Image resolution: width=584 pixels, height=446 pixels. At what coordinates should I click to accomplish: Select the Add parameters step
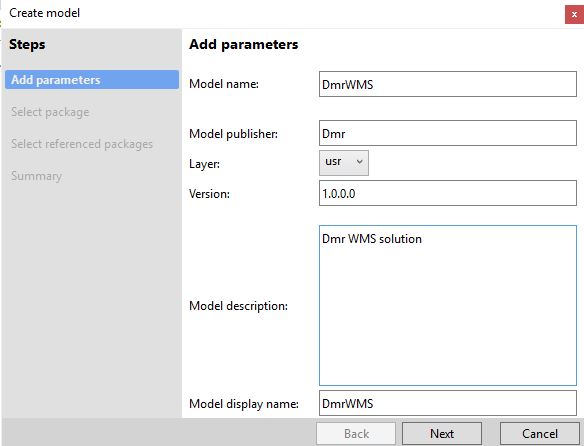pos(92,80)
